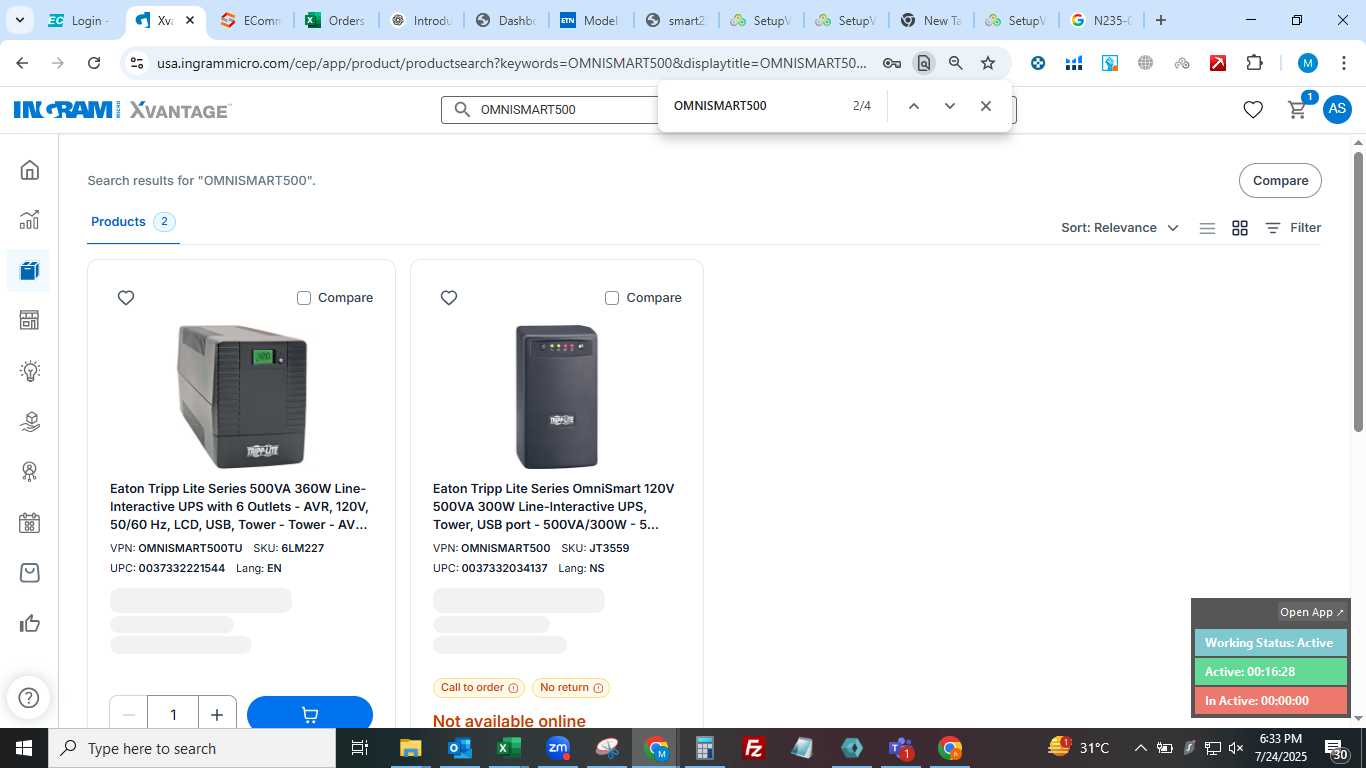Switch to the Orders browser tab
This screenshot has height=768, width=1366.
338,20
